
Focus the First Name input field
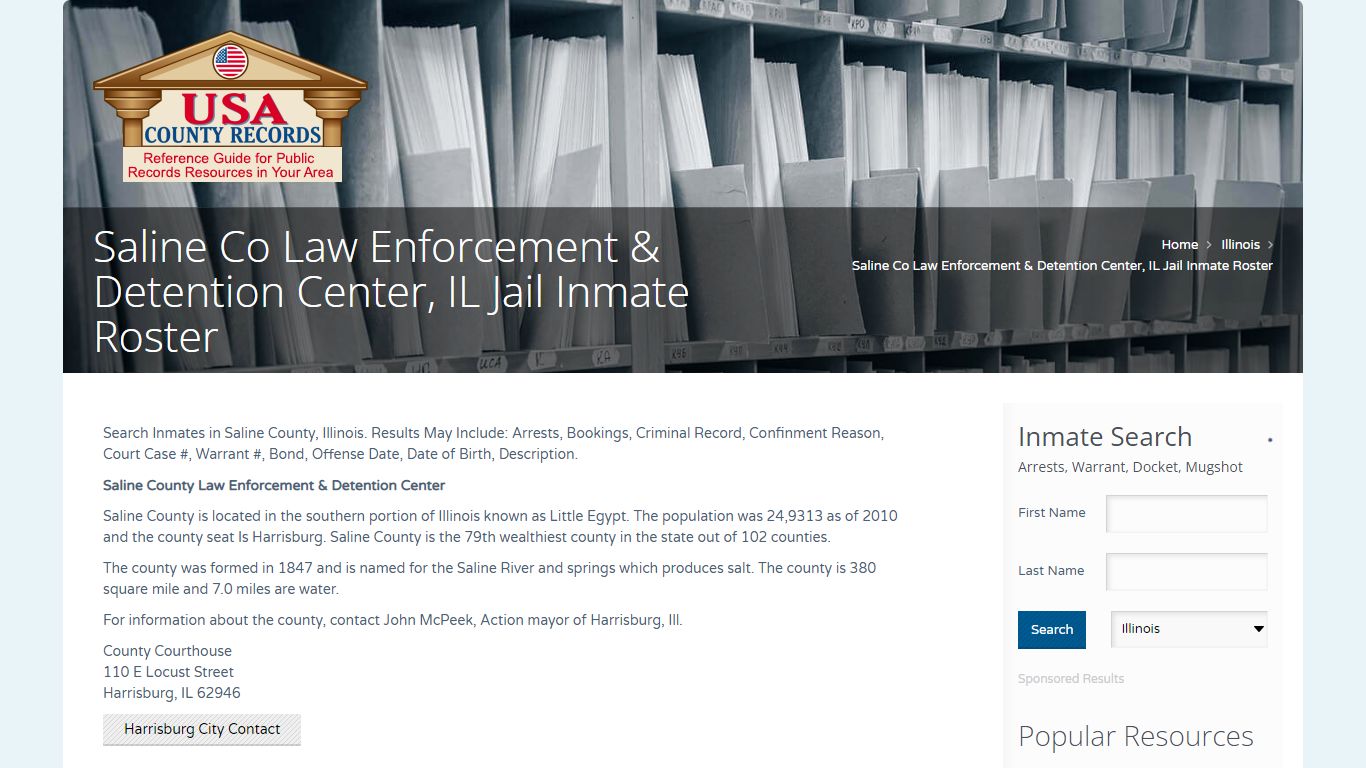tap(1186, 514)
